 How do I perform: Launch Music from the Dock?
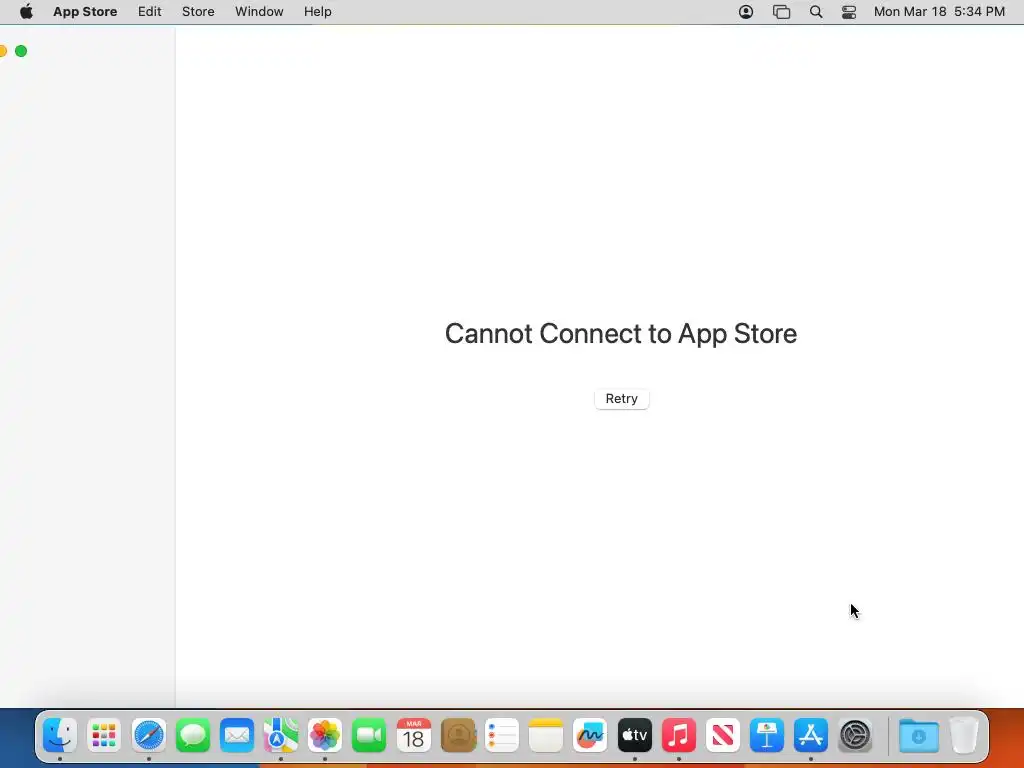coord(679,735)
